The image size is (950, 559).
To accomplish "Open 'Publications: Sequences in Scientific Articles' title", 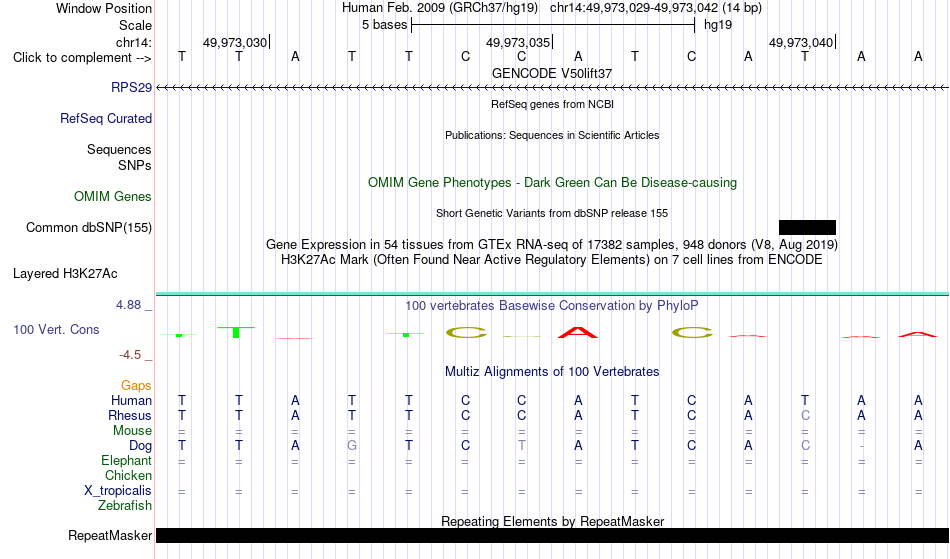I will 552,135.
